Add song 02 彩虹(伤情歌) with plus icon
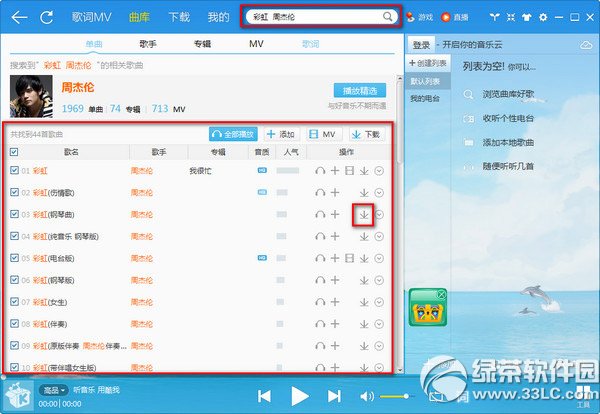Image resolution: width=600 pixels, height=414 pixels. coord(335,192)
